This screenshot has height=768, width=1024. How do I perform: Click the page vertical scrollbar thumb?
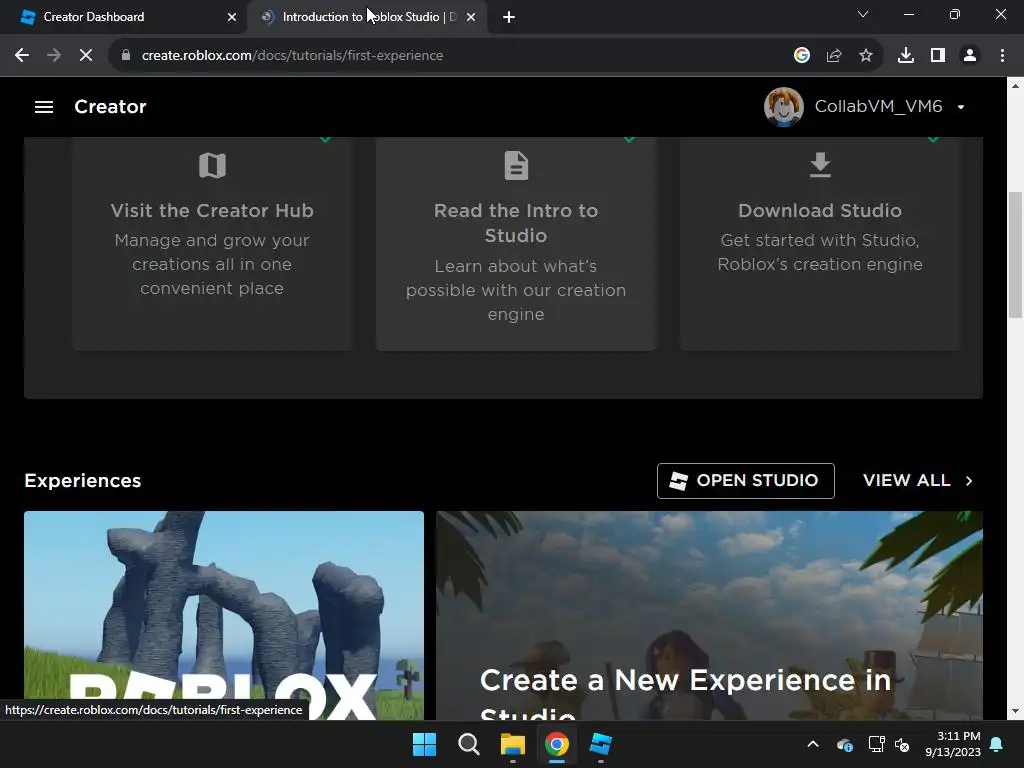pos(1015,255)
